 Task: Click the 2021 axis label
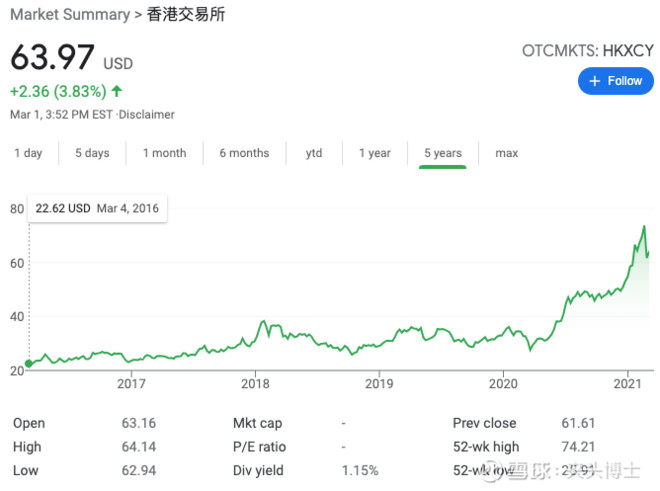[x=628, y=384]
